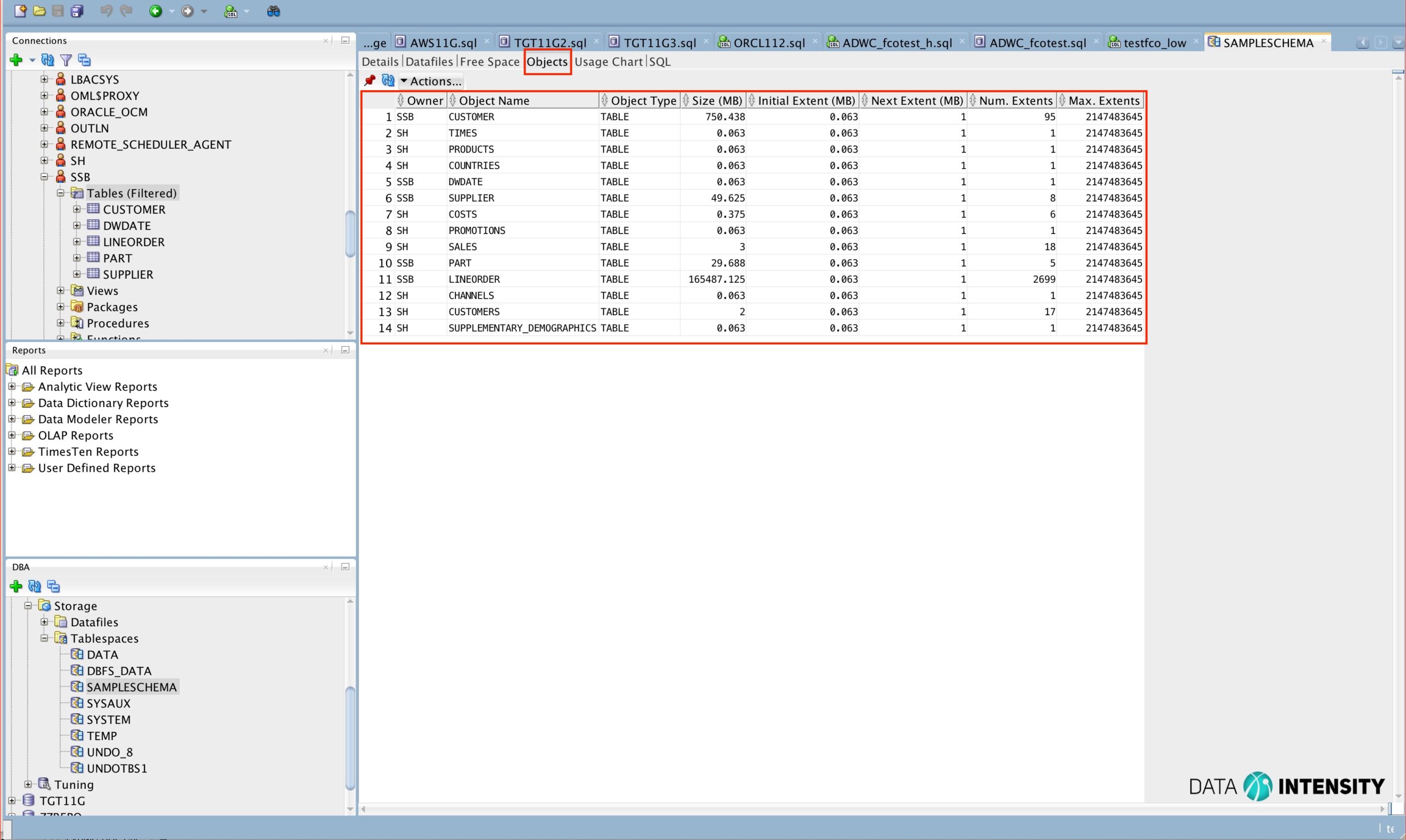Click the Open folder toolbar icon
Screen dimensions: 1406x840
39,11
